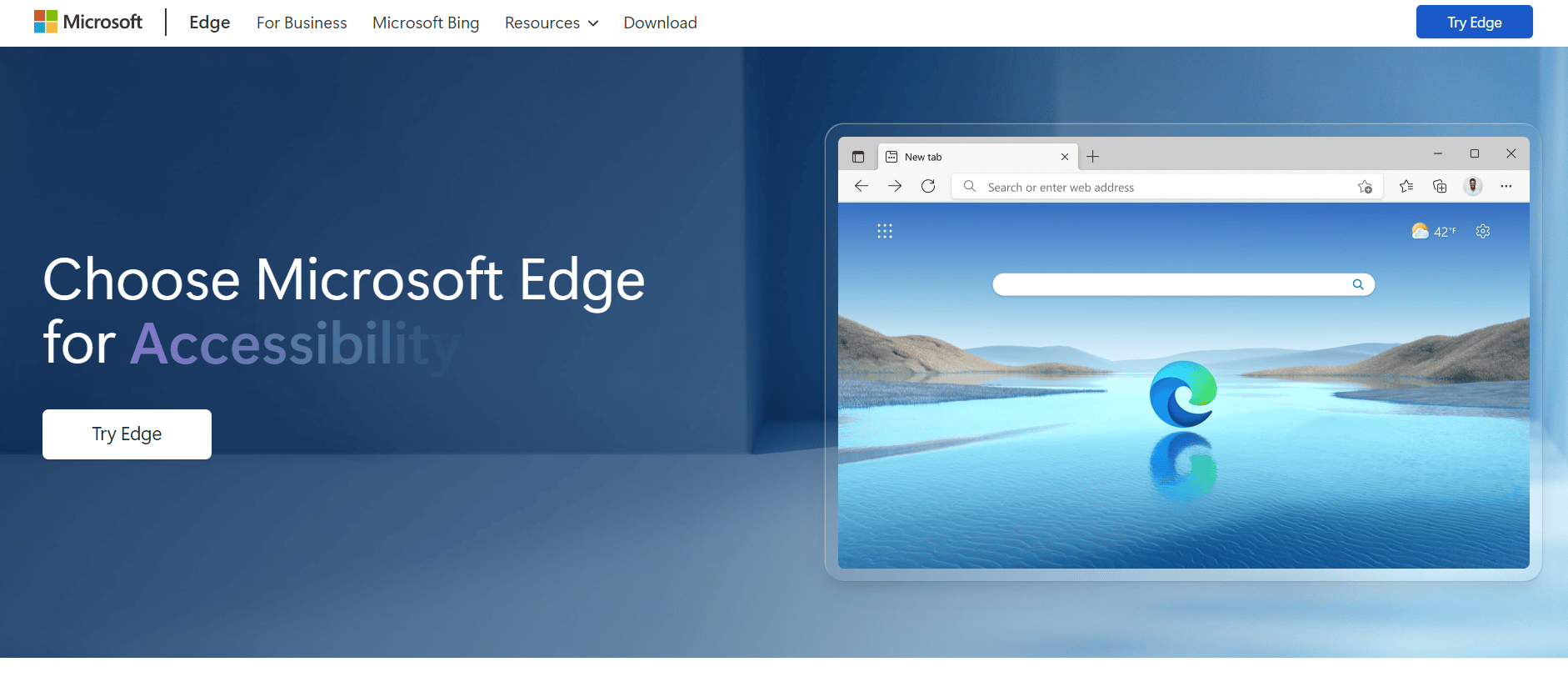Select the New tab tab in mockup browser

pyautogui.click(x=978, y=157)
